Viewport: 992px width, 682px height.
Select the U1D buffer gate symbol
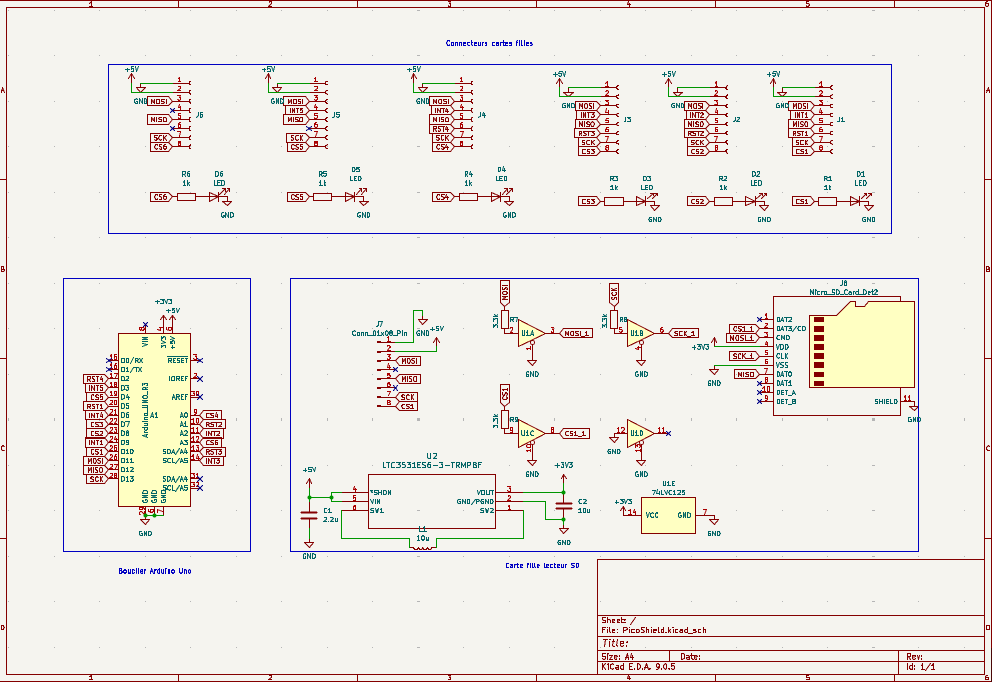pyautogui.click(x=638, y=432)
